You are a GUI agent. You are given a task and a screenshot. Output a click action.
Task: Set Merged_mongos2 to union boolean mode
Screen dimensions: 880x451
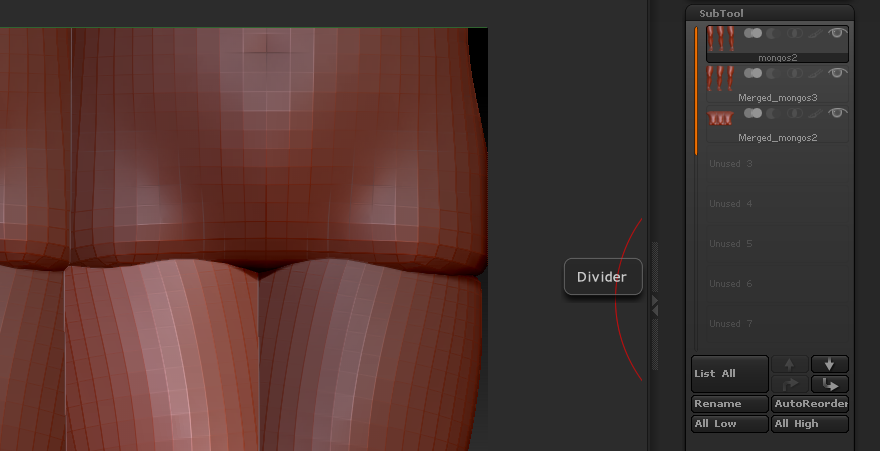(x=753, y=113)
